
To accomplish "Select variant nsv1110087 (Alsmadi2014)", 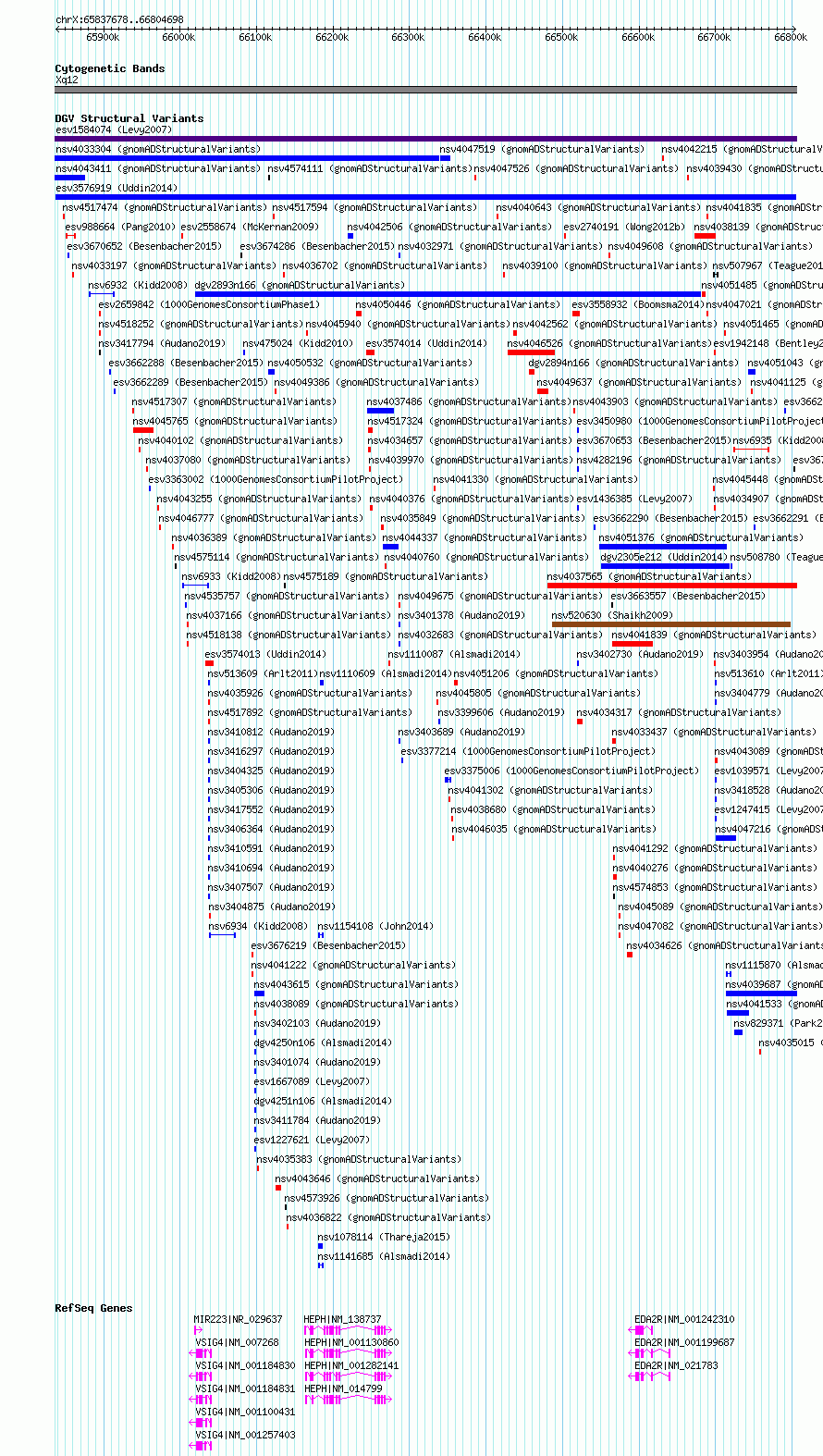I will (x=454, y=654).
